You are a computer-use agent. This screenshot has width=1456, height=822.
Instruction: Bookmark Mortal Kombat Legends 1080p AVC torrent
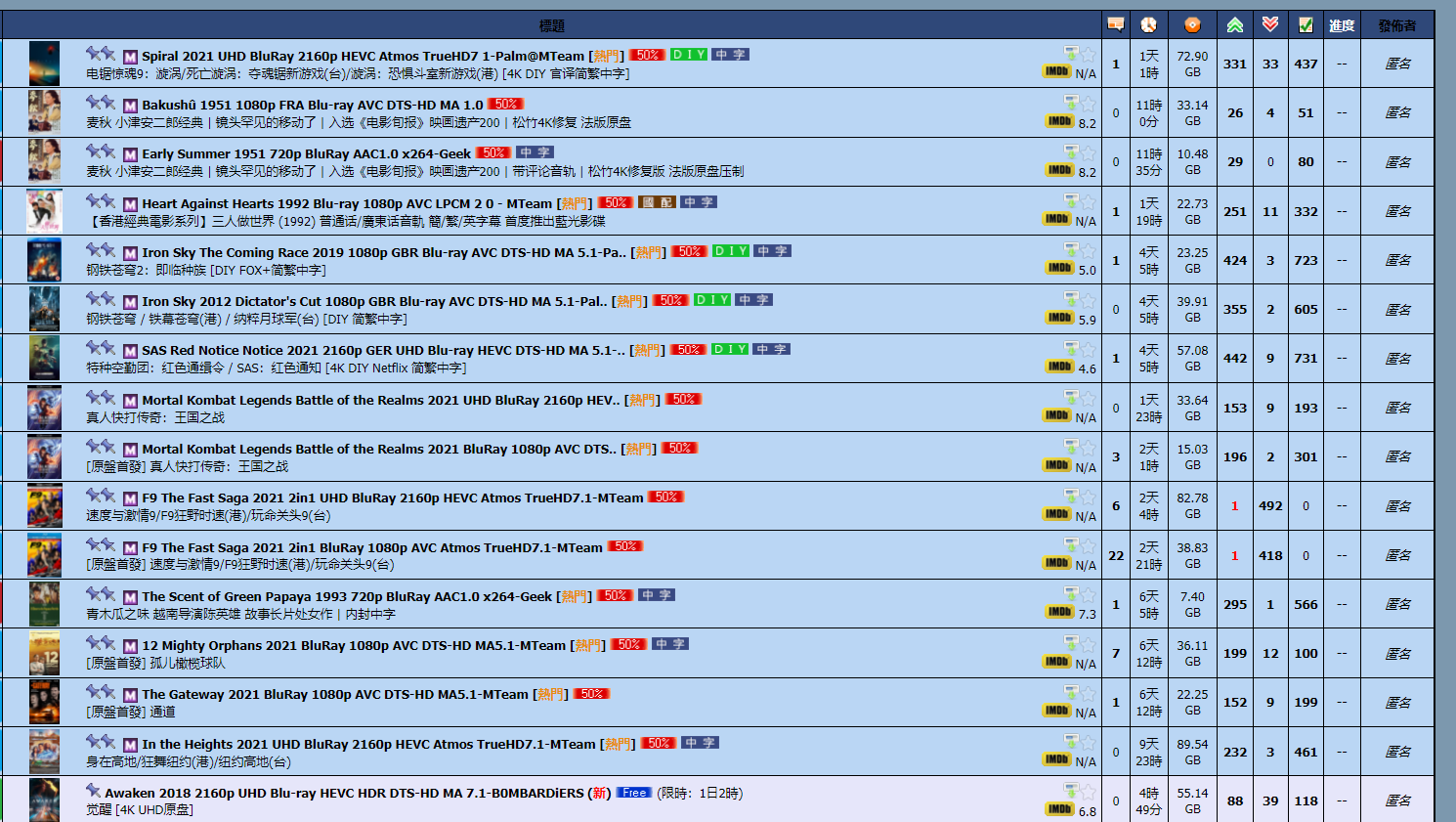tap(1088, 447)
